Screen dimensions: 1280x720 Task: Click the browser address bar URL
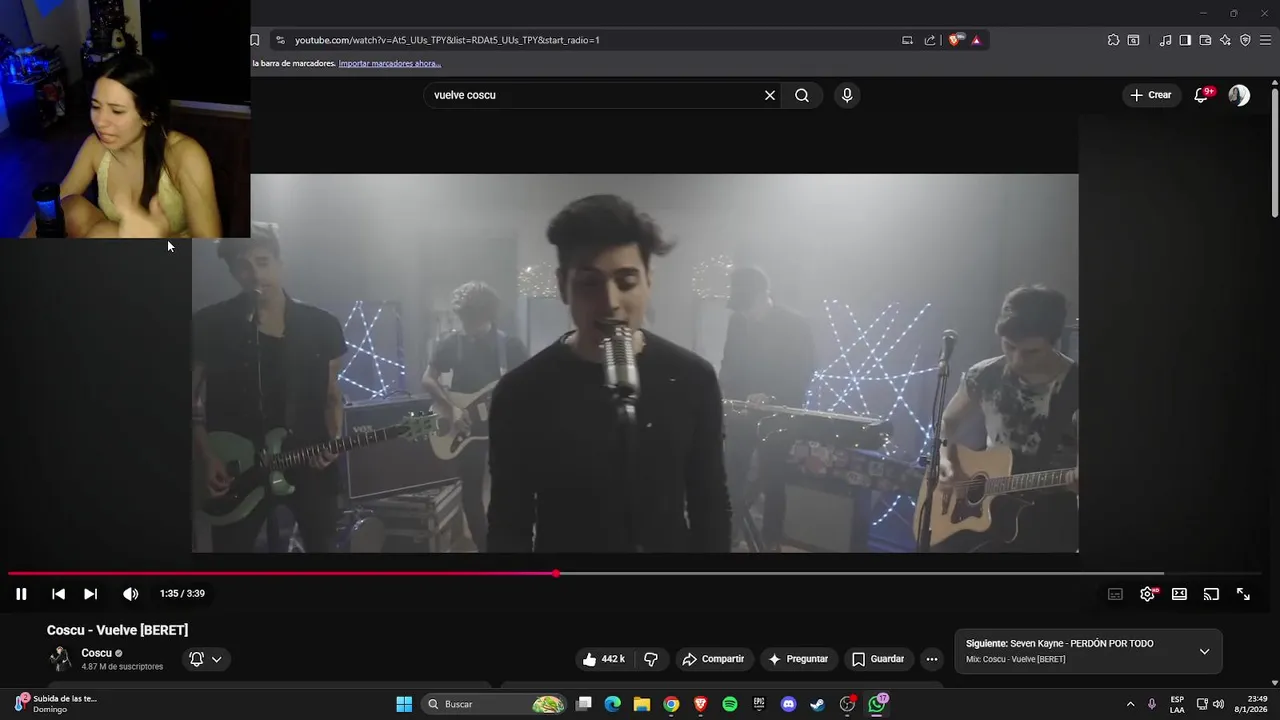click(x=447, y=40)
